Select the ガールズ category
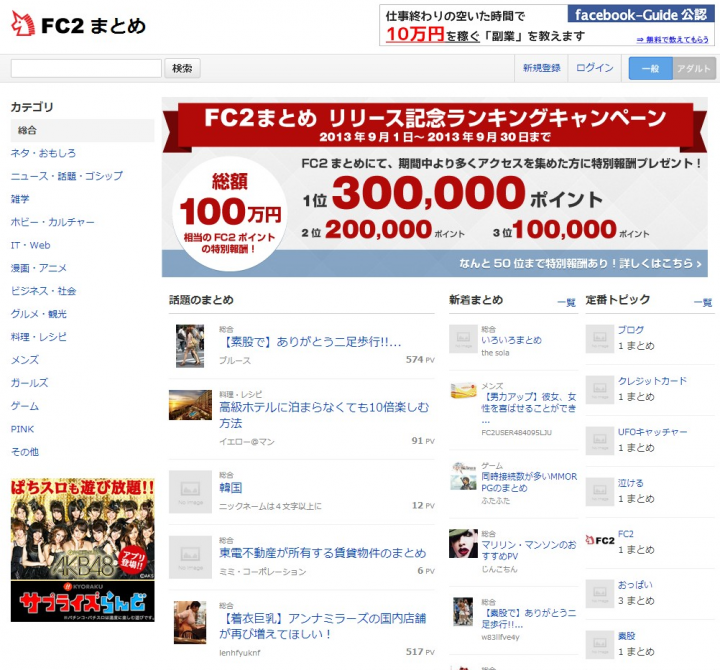This screenshot has width=720, height=670. coord(29,383)
